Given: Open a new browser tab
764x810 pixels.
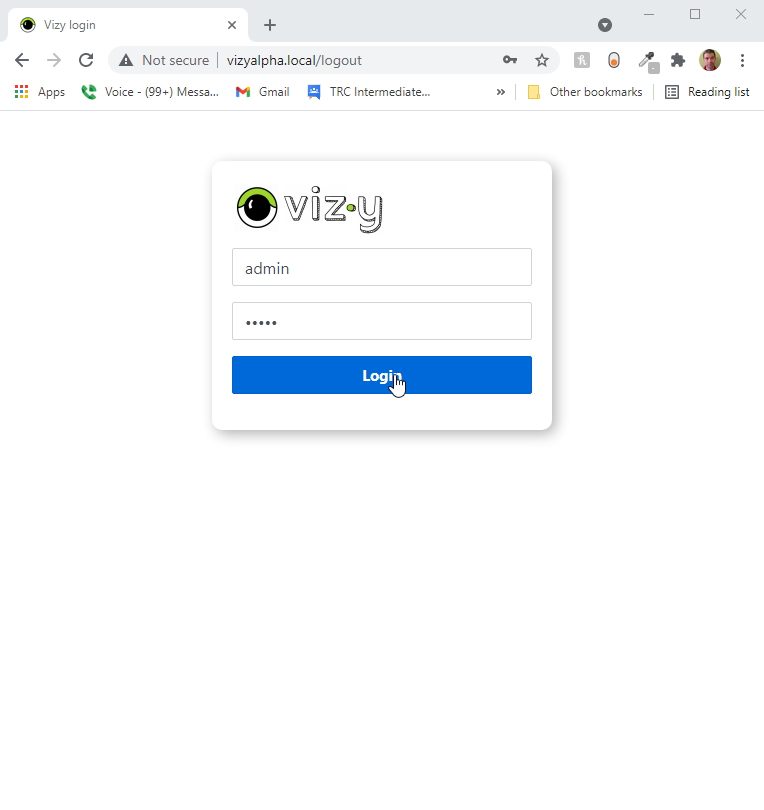Looking at the screenshot, I should point(270,25).
